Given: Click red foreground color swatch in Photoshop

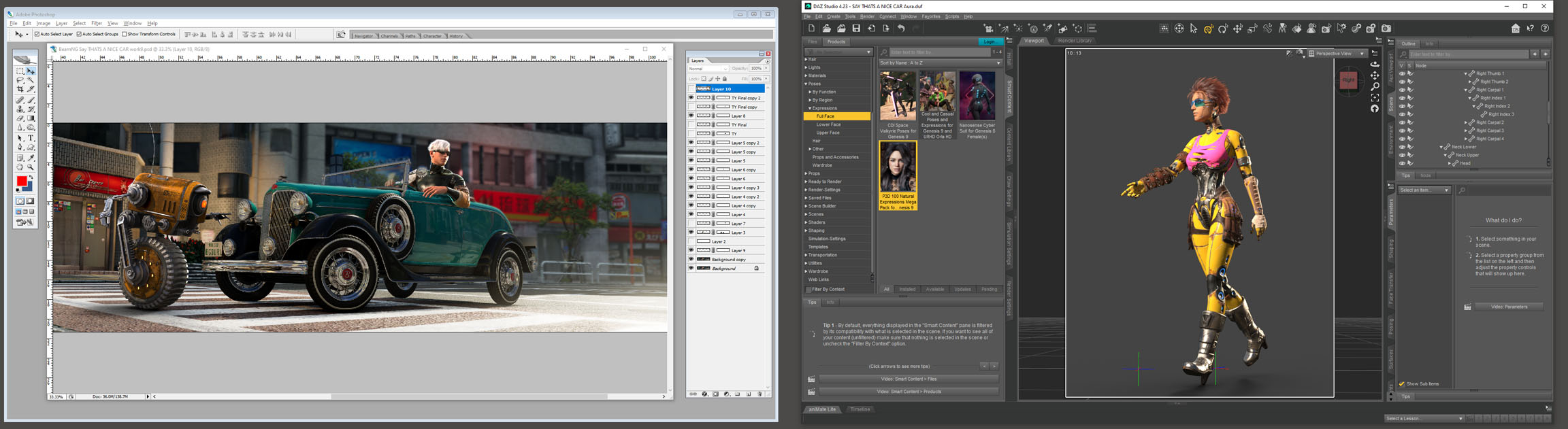Looking at the screenshot, I should click(21, 180).
